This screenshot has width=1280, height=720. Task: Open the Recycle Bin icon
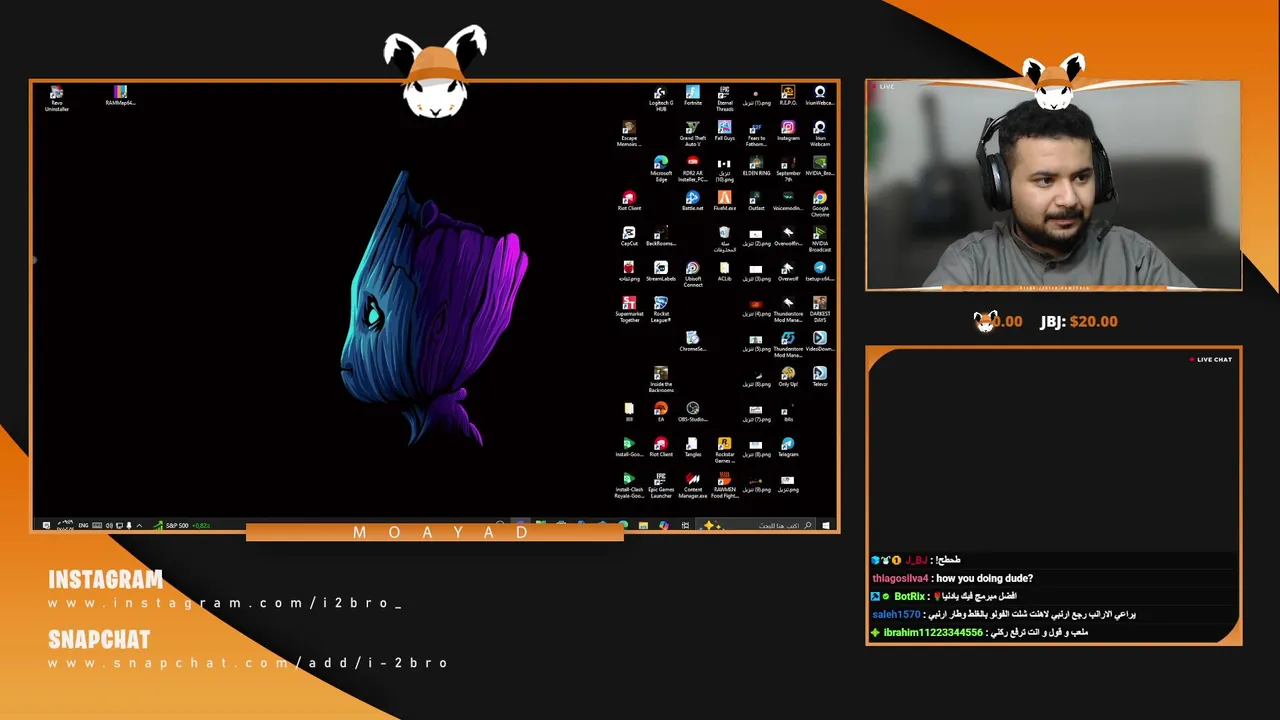[x=725, y=238]
